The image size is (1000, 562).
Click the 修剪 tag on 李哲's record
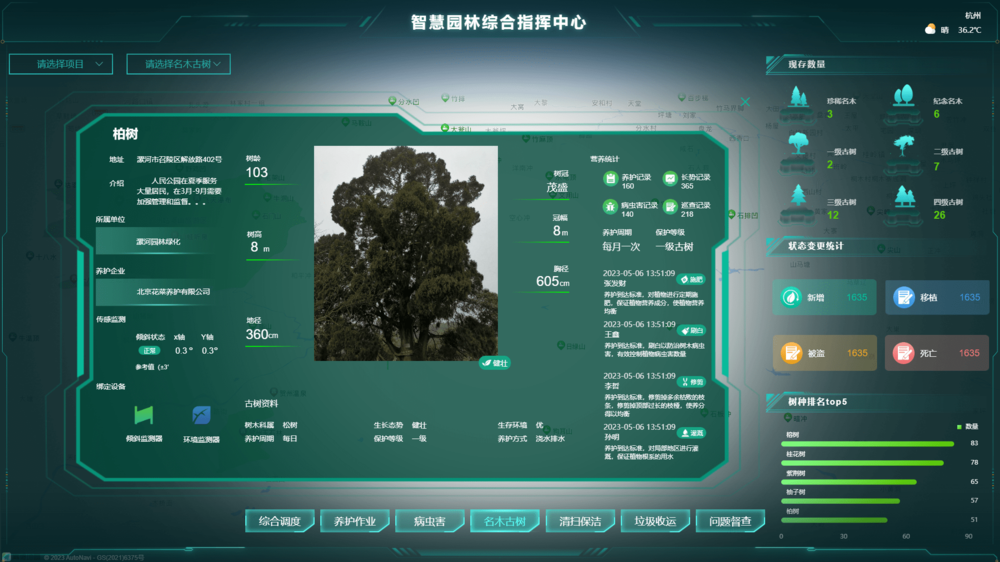pos(691,382)
